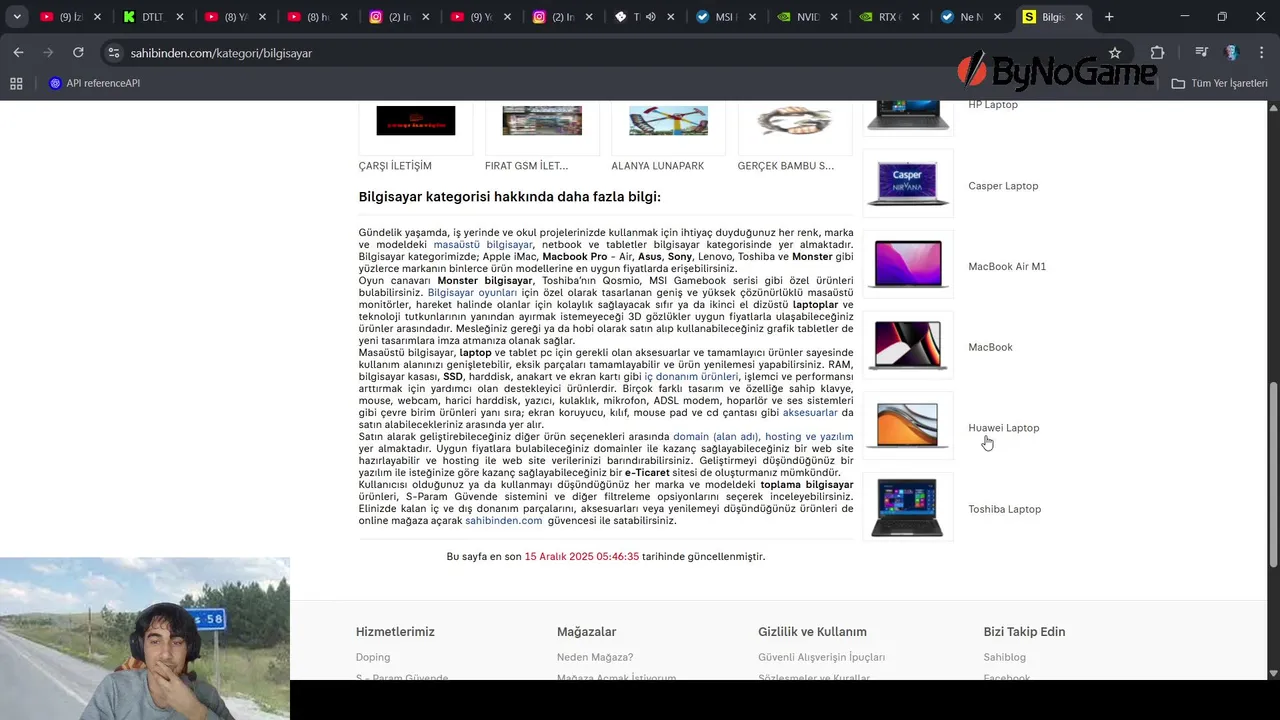Follow "domain (alan adı), hosting ve yazılım" link
The height and width of the screenshot is (720, 1280).
(x=763, y=437)
